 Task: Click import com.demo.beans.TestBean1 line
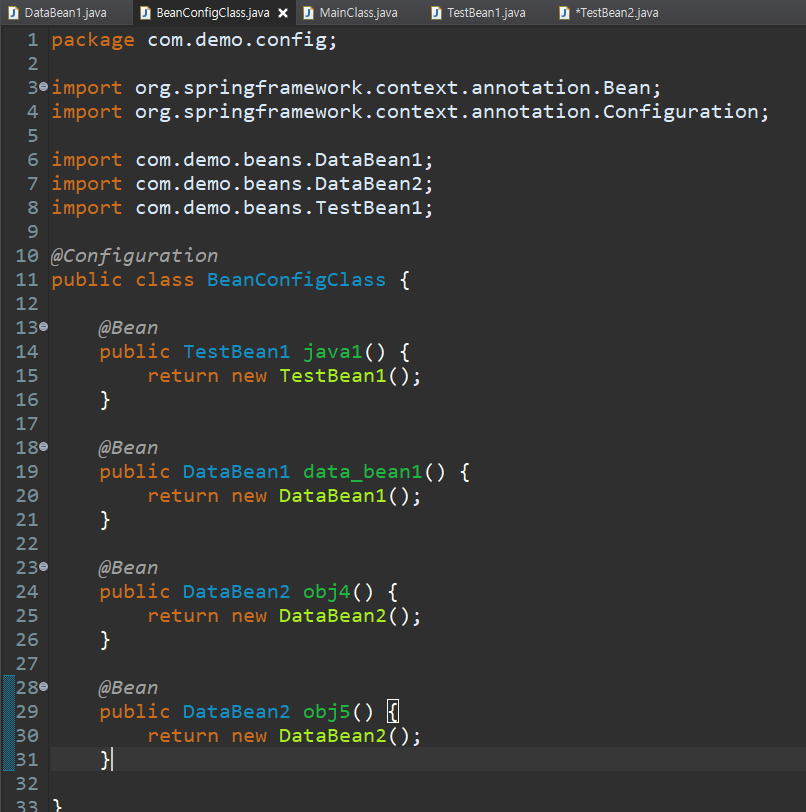point(242,208)
